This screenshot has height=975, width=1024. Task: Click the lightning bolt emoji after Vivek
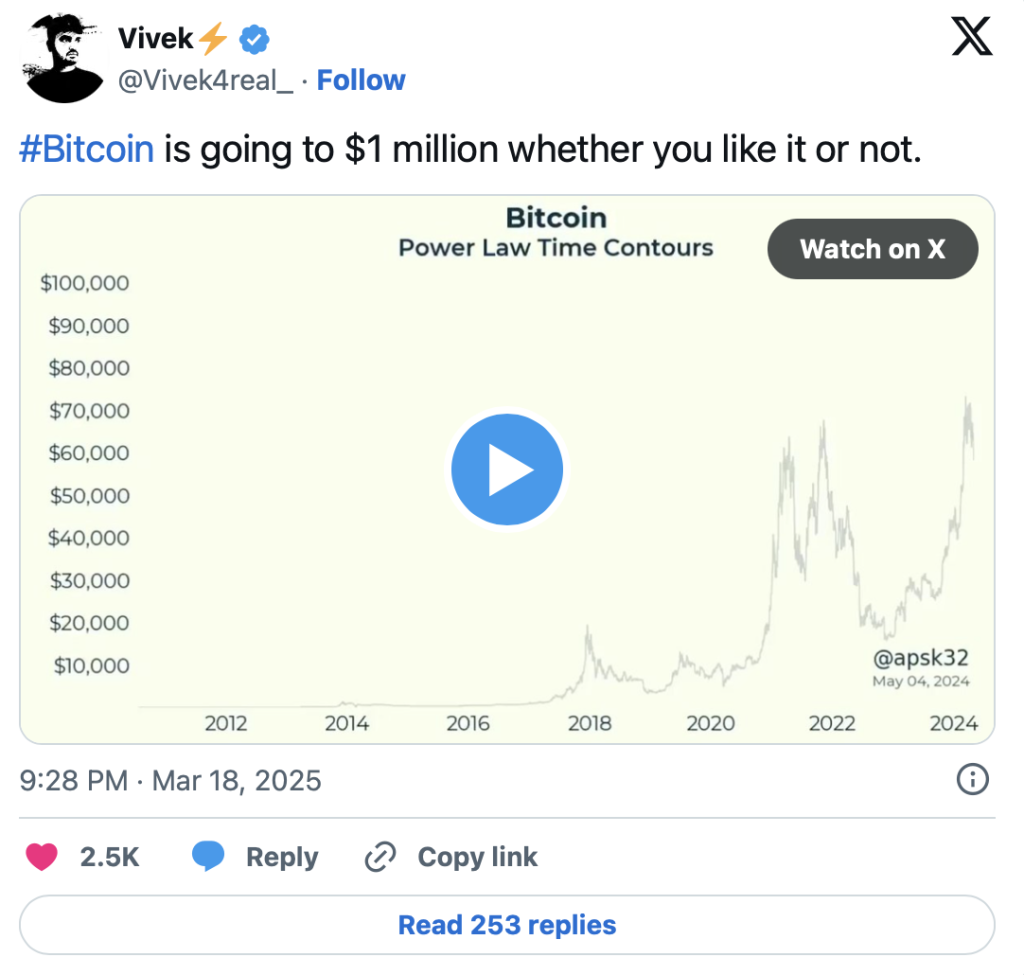(x=212, y=39)
